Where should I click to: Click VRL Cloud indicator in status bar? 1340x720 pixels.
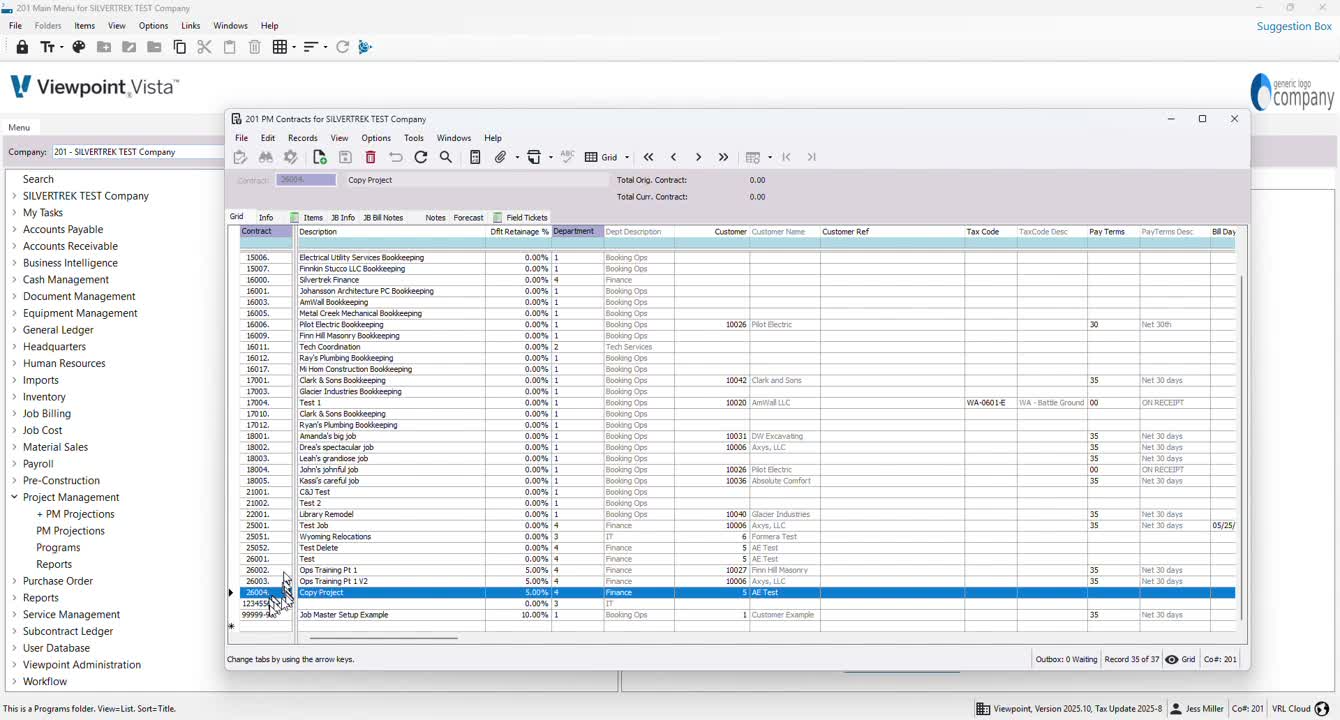click(x=1301, y=709)
